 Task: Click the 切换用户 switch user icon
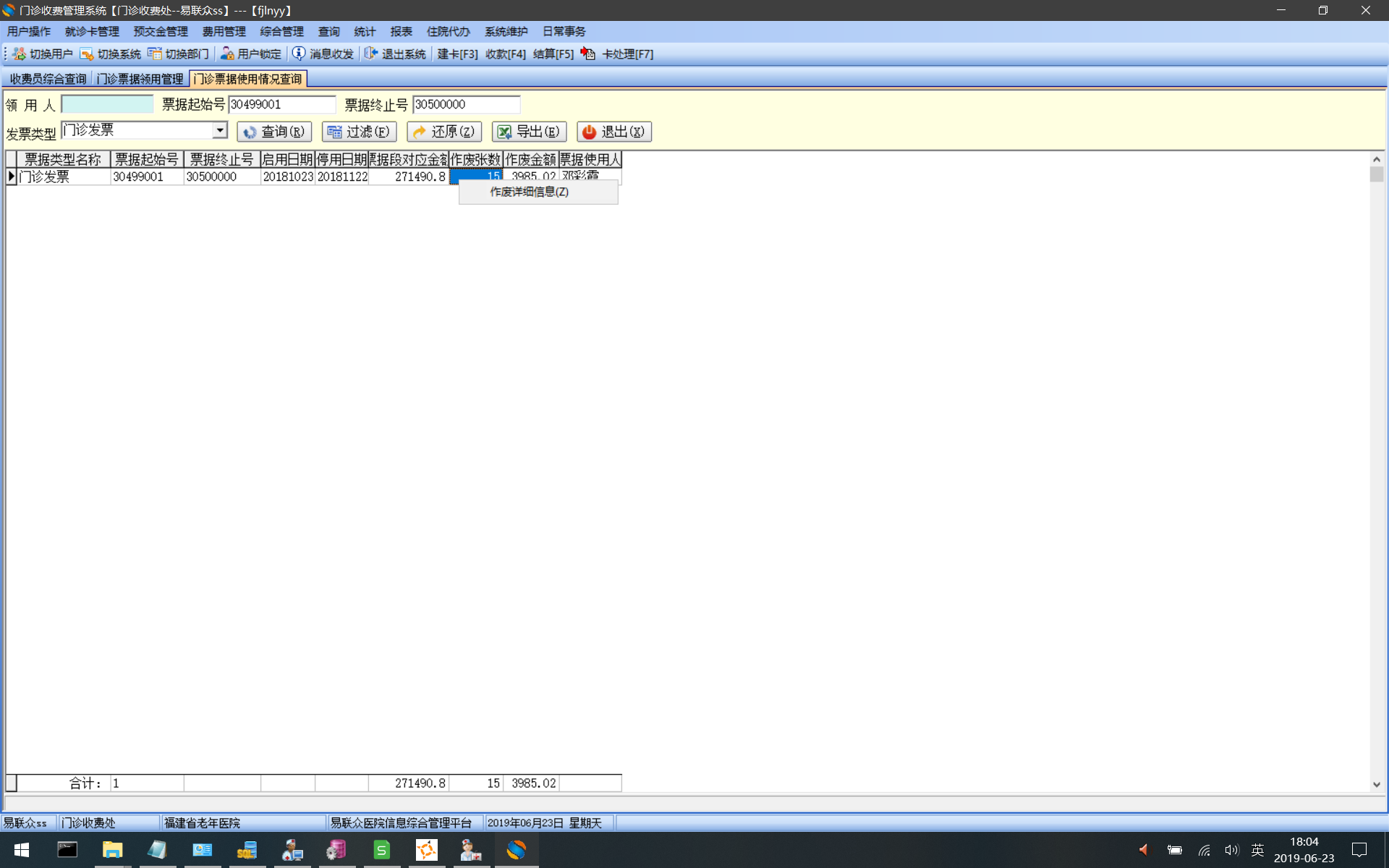[20, 54]
